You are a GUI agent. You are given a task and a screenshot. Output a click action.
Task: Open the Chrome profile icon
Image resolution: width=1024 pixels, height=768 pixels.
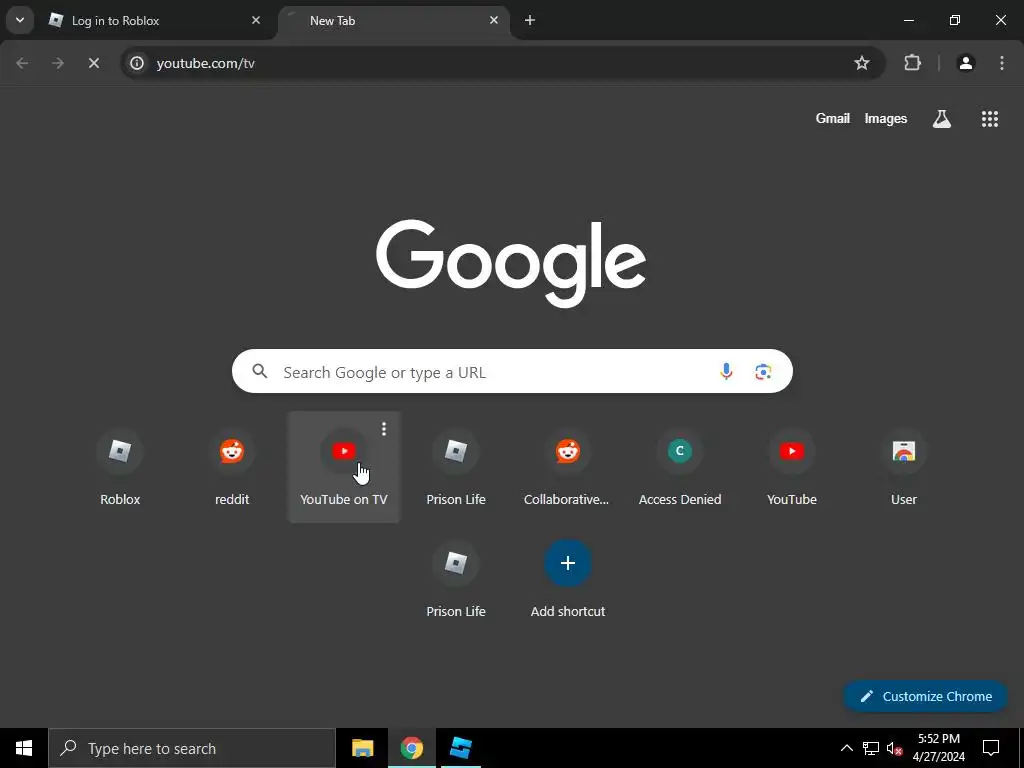pos(966,63)
